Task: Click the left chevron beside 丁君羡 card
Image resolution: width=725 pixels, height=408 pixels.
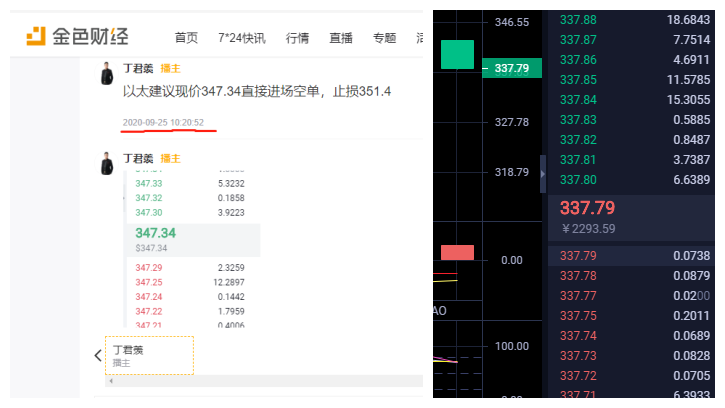Action: click(x=98, y=355)
